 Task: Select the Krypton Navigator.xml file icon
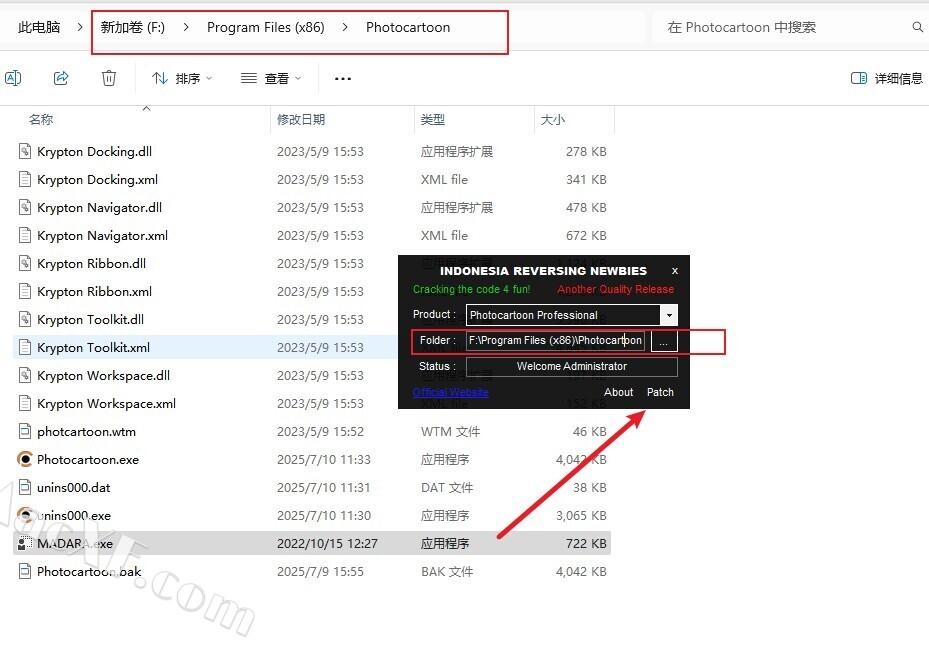point(25,236)
